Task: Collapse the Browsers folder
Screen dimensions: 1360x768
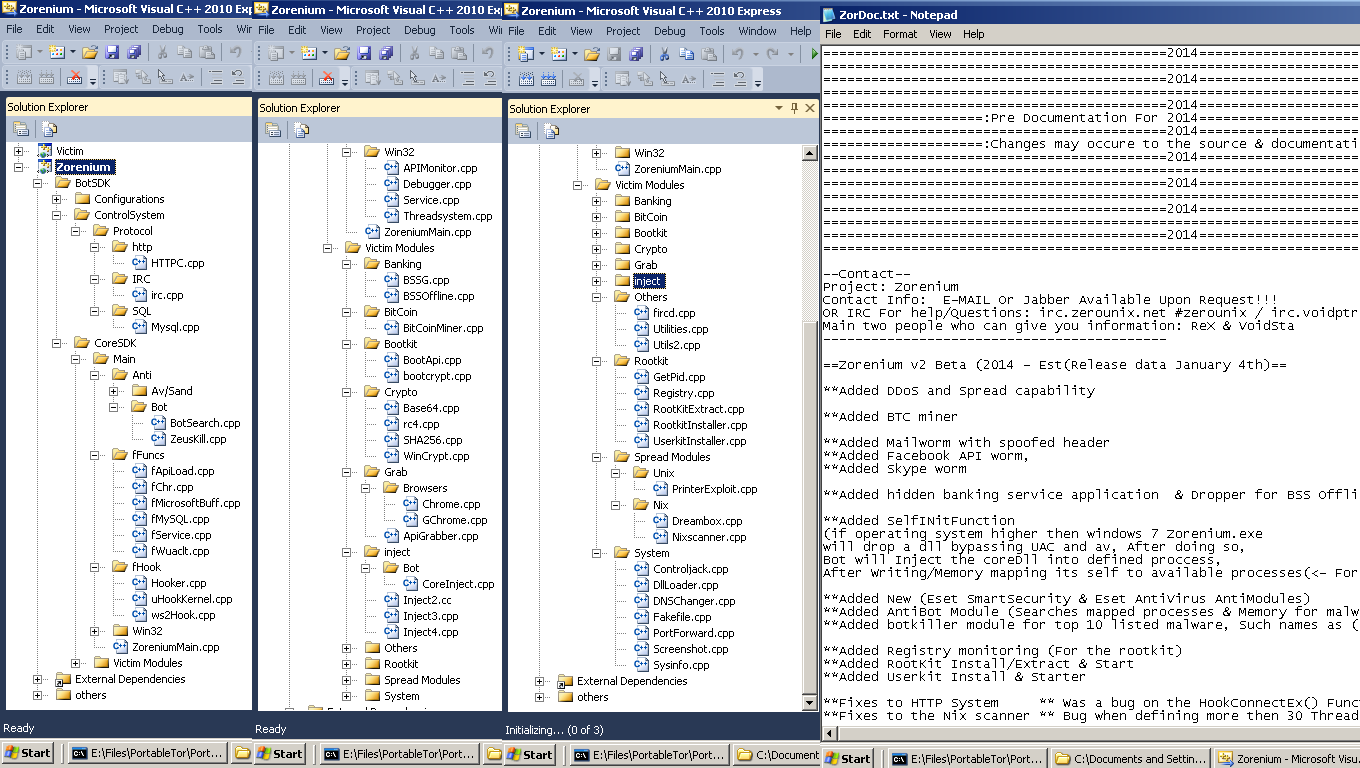Action: [x=366, y=488]
